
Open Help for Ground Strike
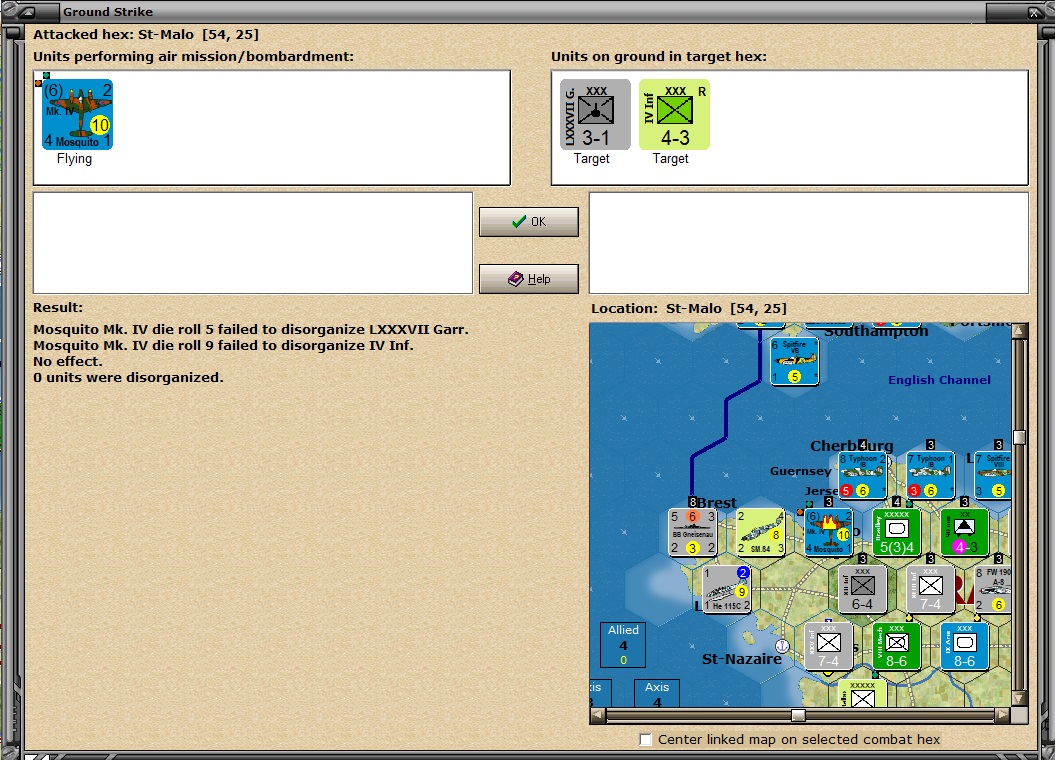[x=529, y=278]
